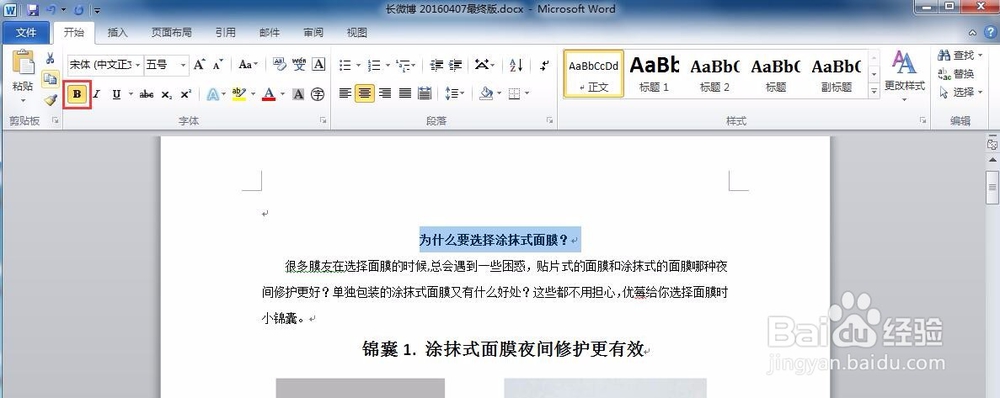Click the Grow Font icon
The height and width of the screenshot is (398, 1000).
click(200, 64)
